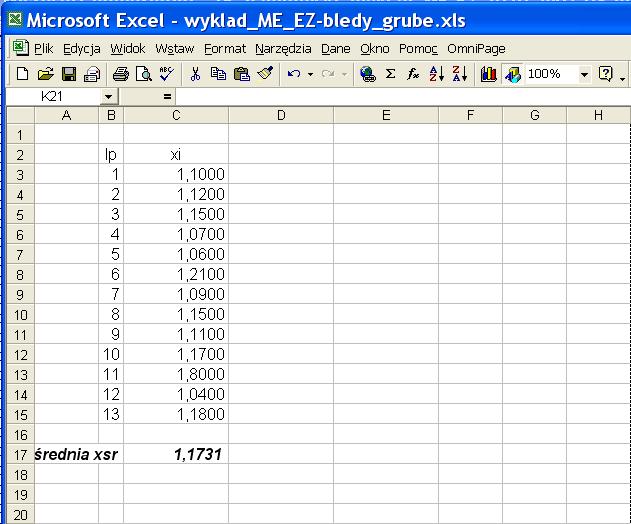The width and height of the screenshot is (631, 524).
Task: Click the workbook icon left of Plik menu
Action: (x=20, y=48)
